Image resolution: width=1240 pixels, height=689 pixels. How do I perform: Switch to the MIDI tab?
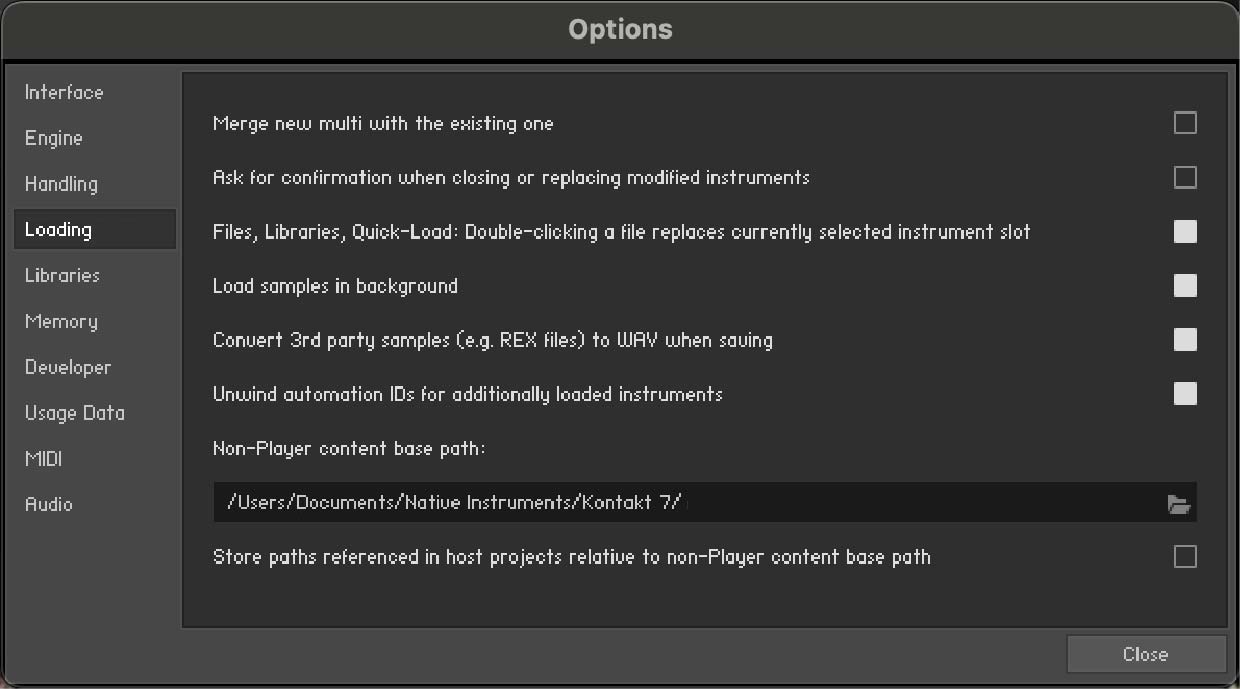(43, 459)
